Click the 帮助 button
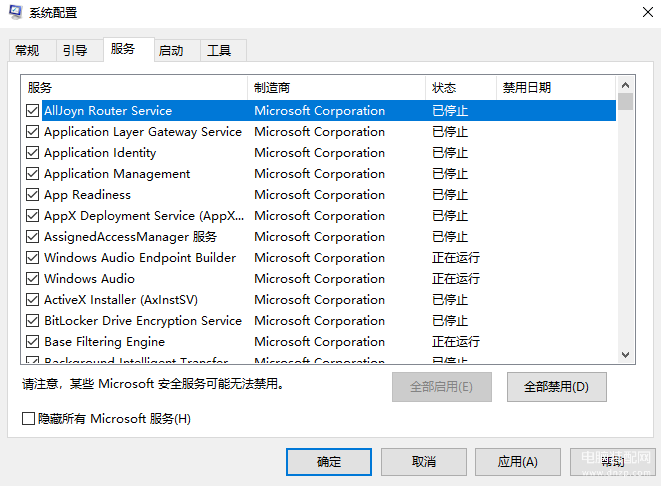 pyautogui.click(x=613, y=462)
